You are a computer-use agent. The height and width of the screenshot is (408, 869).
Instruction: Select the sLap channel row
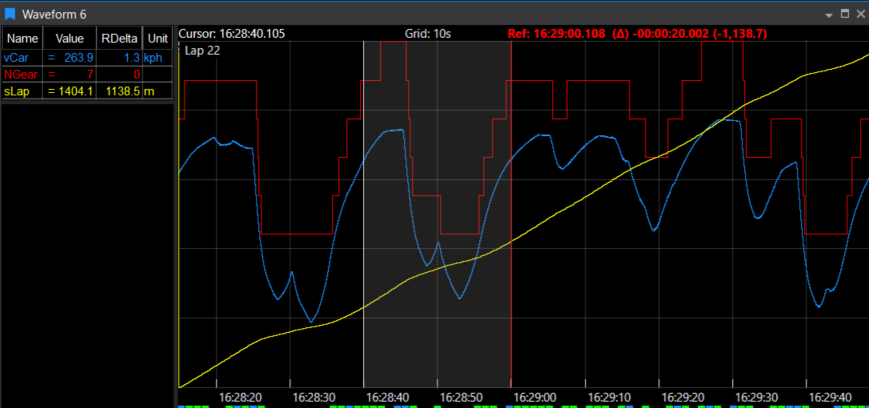[x=19, y=91]
